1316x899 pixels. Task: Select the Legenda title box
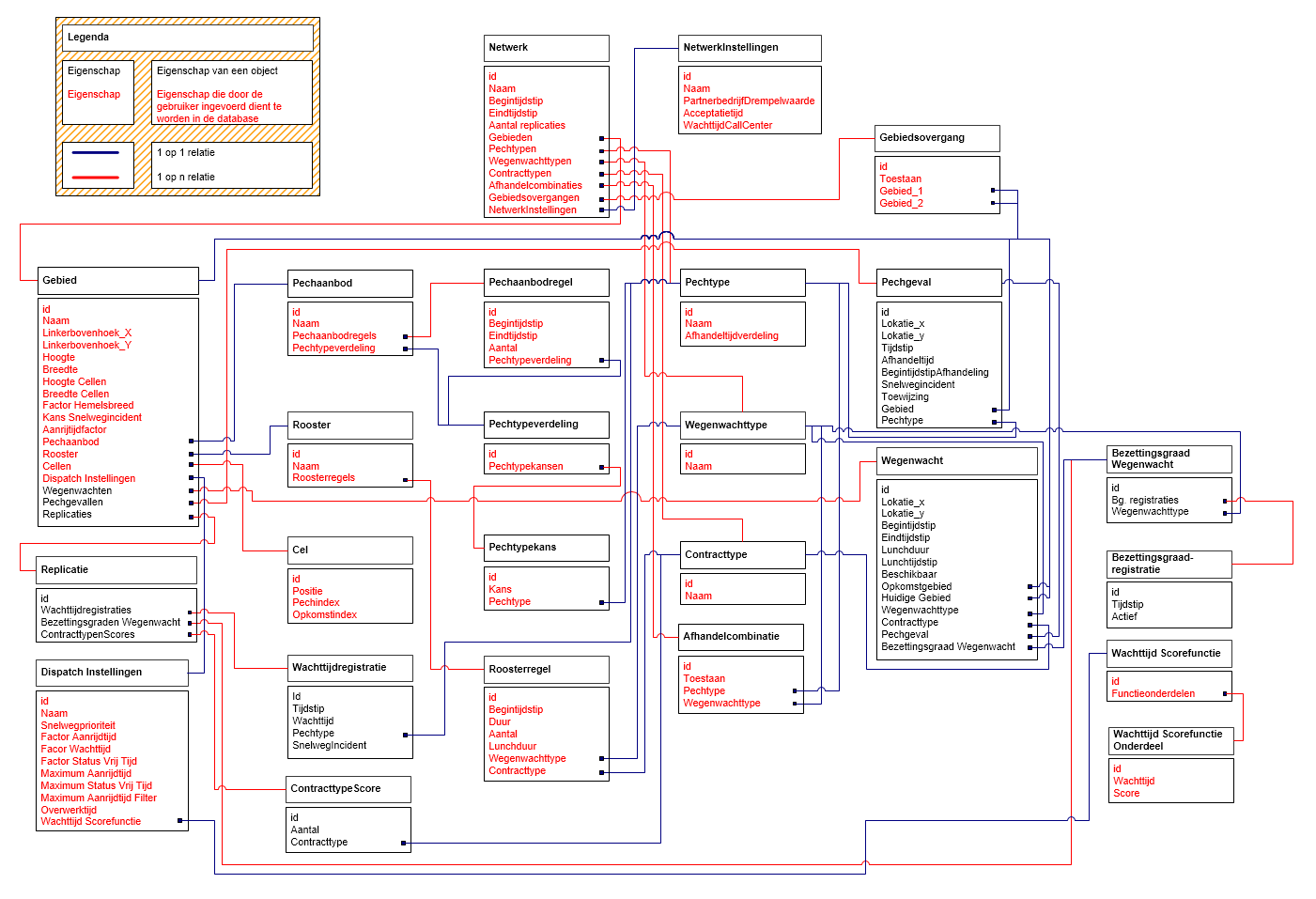click(x=189, y=38)
